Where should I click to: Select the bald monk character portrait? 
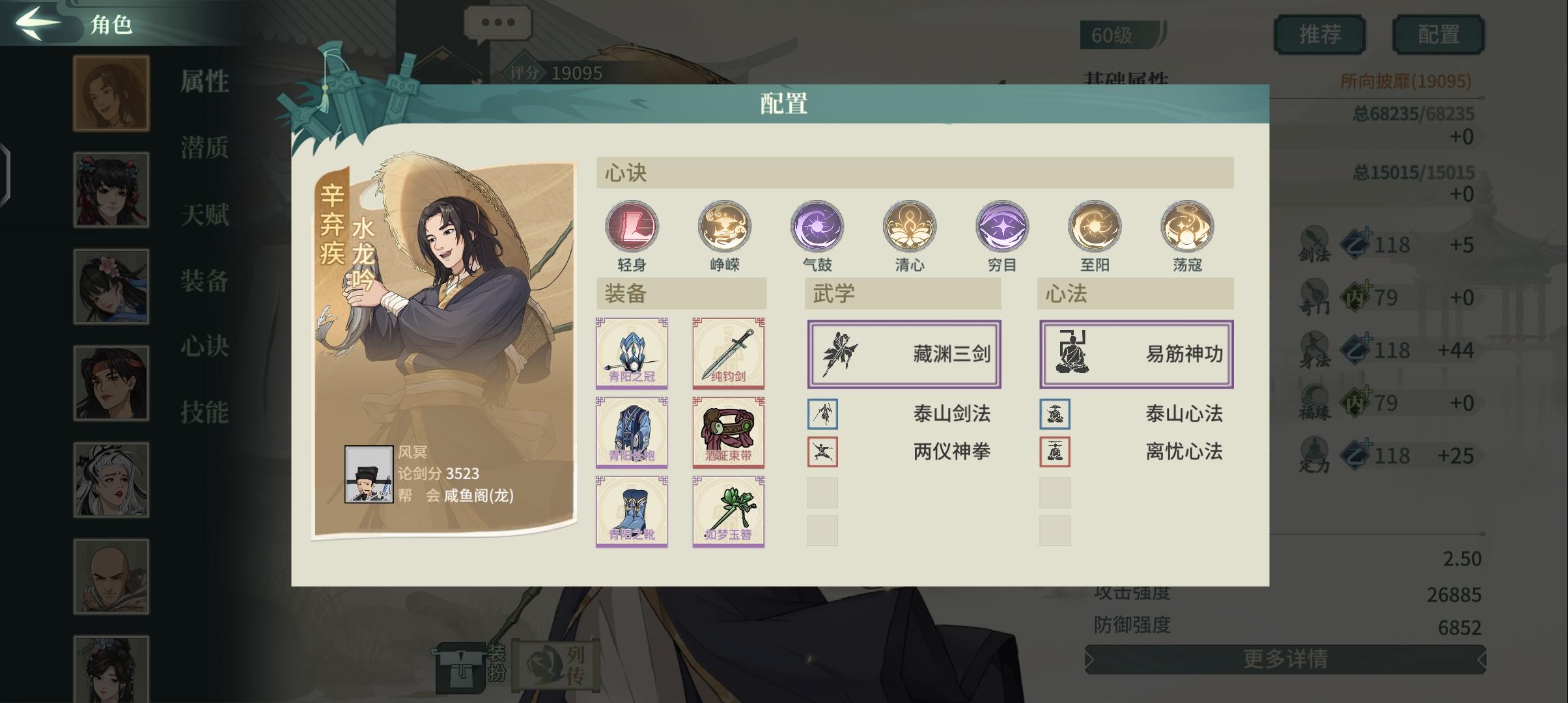[x=111, y=577]
